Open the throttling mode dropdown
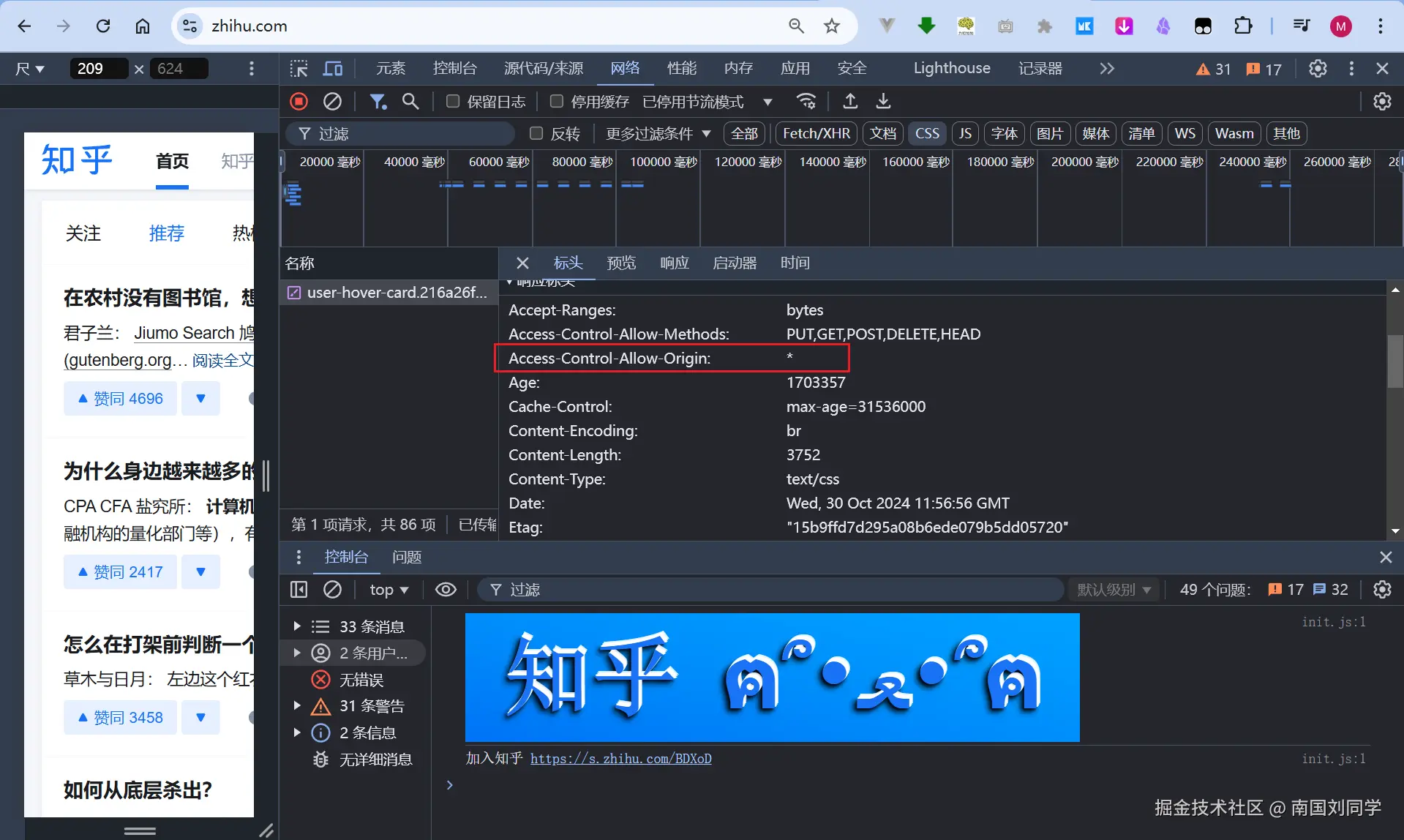This screenshot has width=1404, height=840. [707, 101]
